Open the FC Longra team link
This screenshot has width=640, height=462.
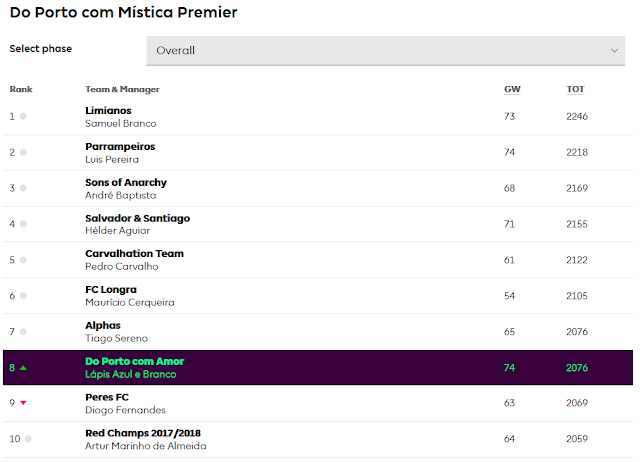point(111,290)
